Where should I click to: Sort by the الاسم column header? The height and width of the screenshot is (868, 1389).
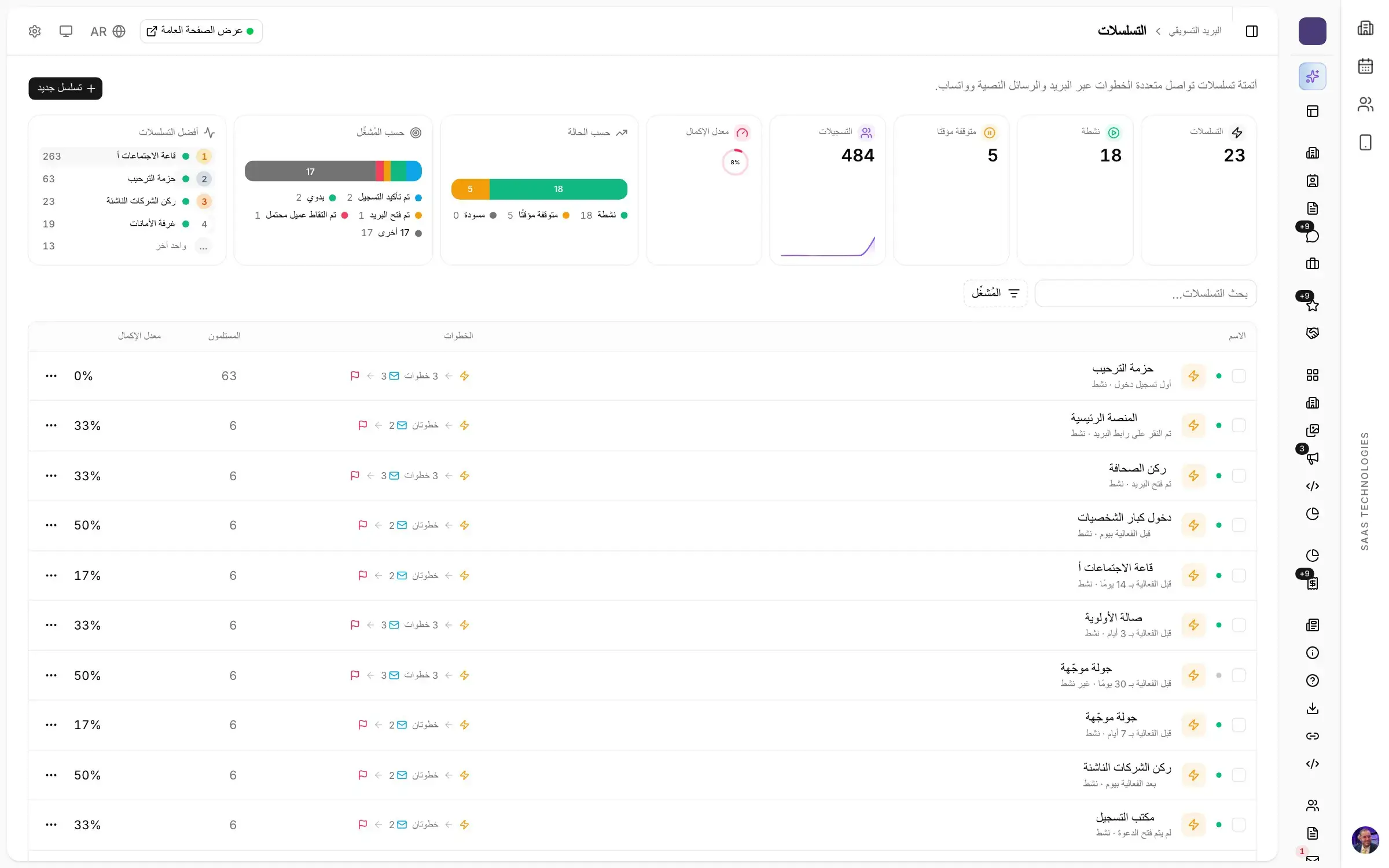pos(1237,336)
